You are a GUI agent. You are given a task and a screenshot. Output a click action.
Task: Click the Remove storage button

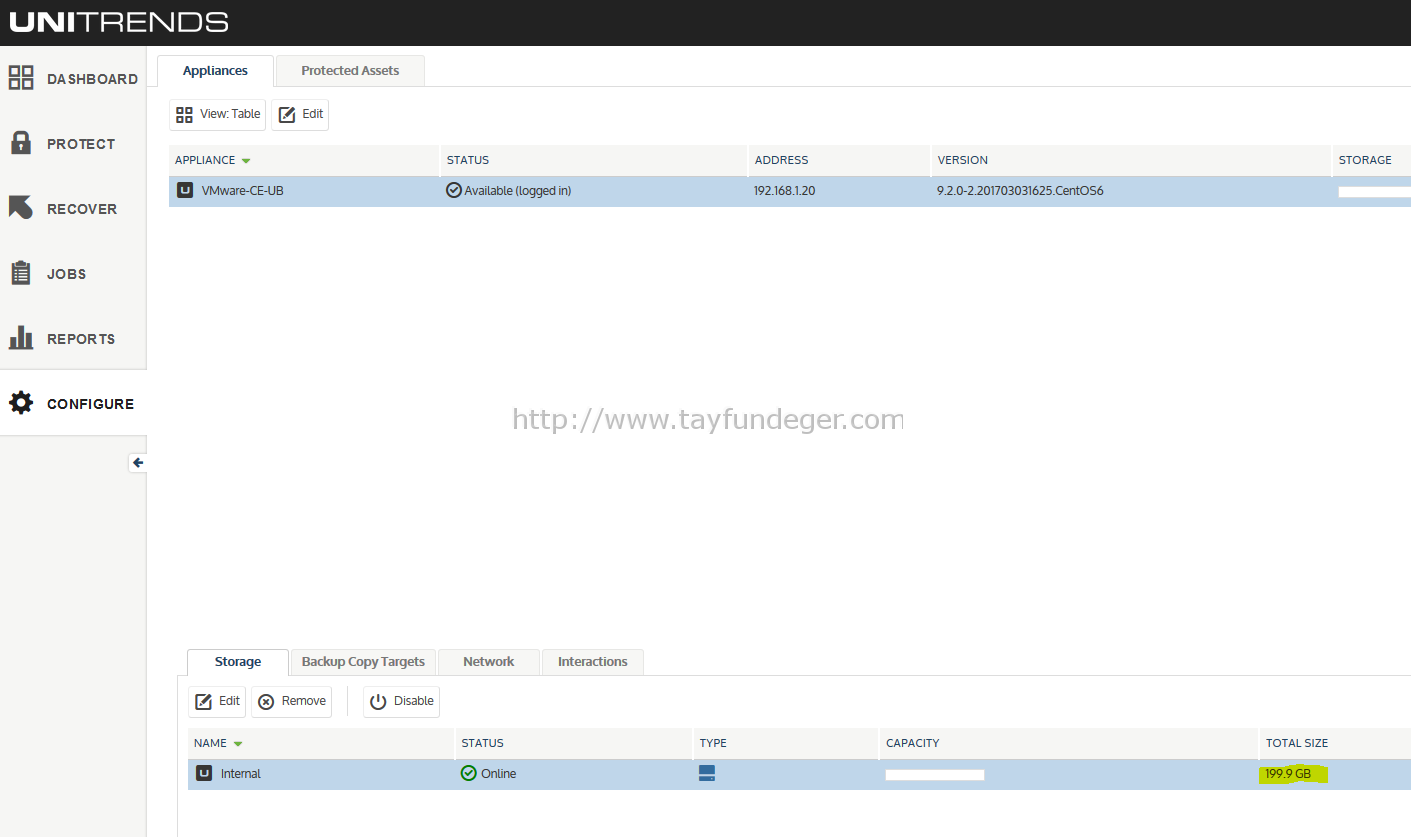click(x=291, y=702)
